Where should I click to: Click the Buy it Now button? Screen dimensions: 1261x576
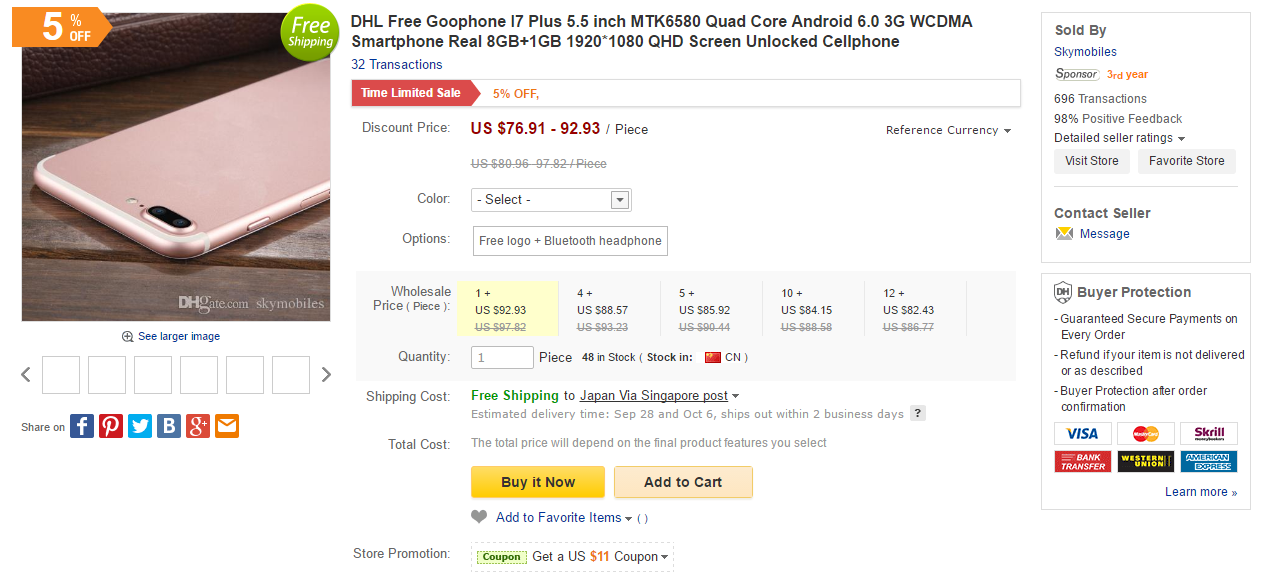coord(538,482)
